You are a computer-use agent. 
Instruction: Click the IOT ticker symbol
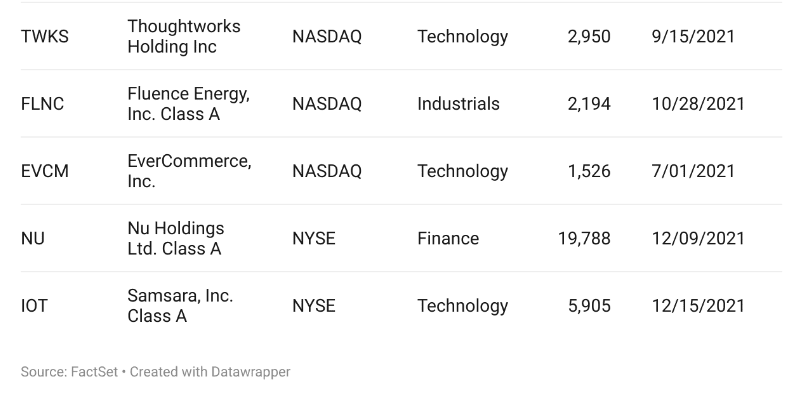[34, 306]
